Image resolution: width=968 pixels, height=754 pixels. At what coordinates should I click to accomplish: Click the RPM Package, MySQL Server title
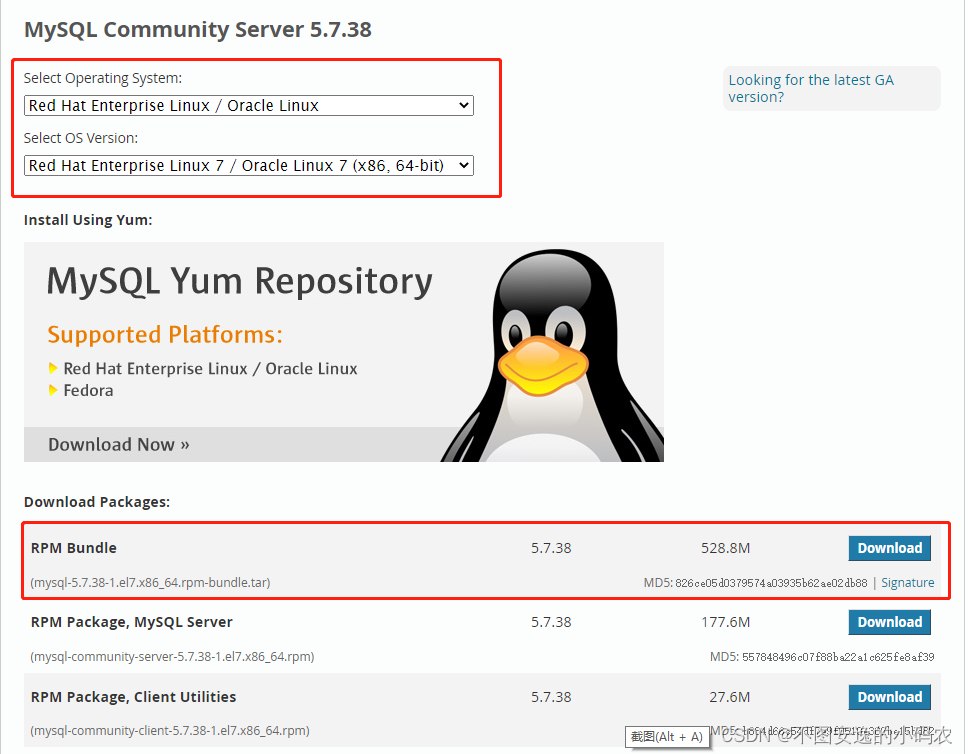[x=131, y=622]
